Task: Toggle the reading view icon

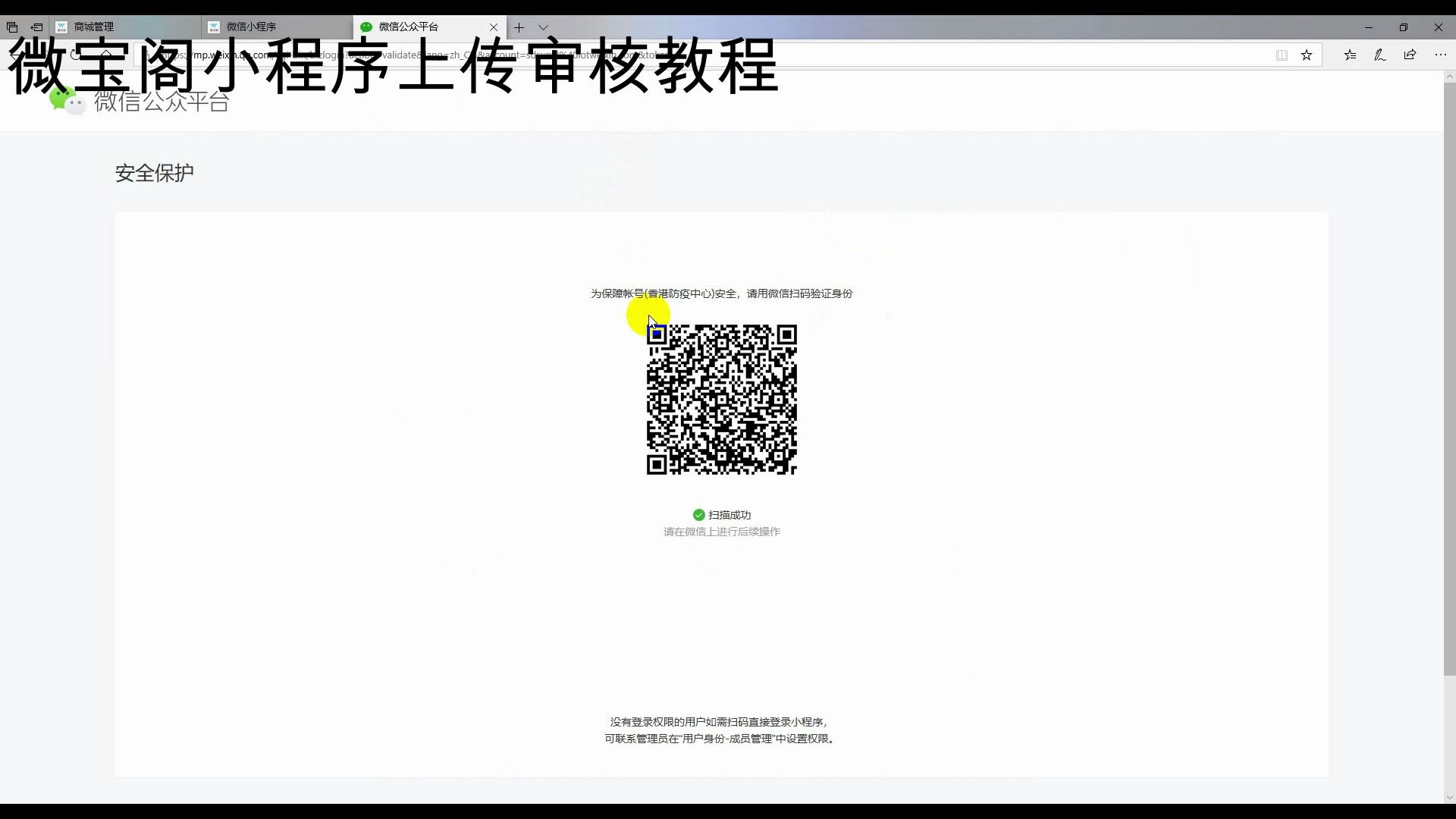Action: coord(1282,55)
